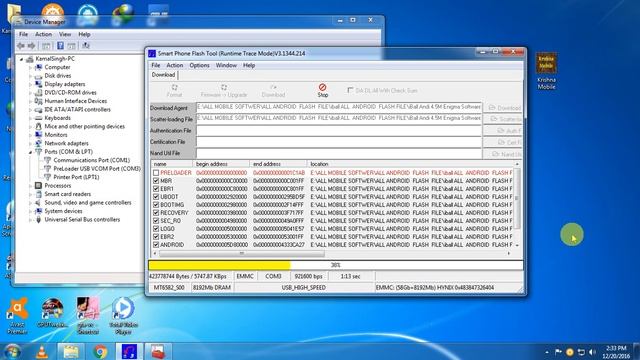The height and width of the screenshot is (360, 640).
Task: Click Auth File browse button
Action: (x=503, y=130)
